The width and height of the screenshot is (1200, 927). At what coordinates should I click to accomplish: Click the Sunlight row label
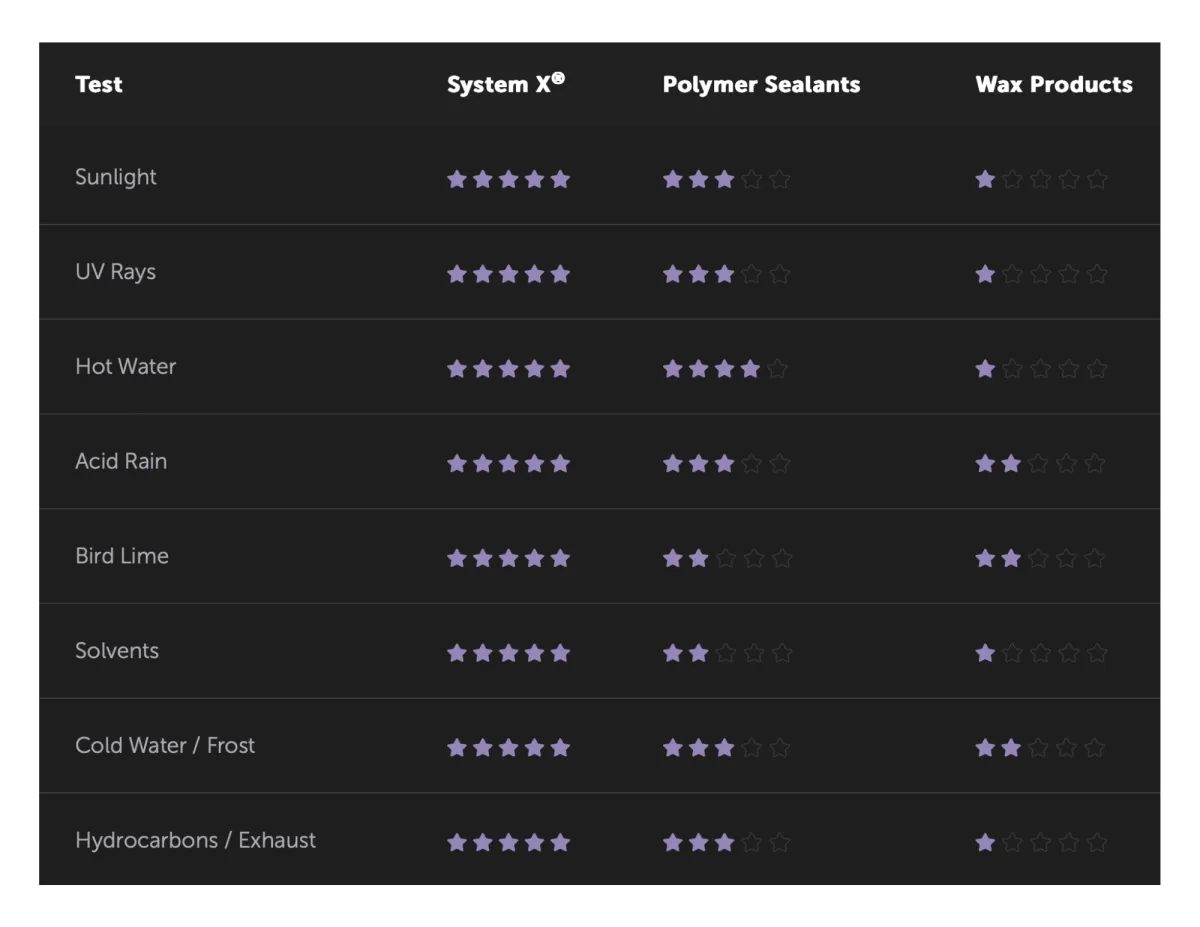point(116,178)
